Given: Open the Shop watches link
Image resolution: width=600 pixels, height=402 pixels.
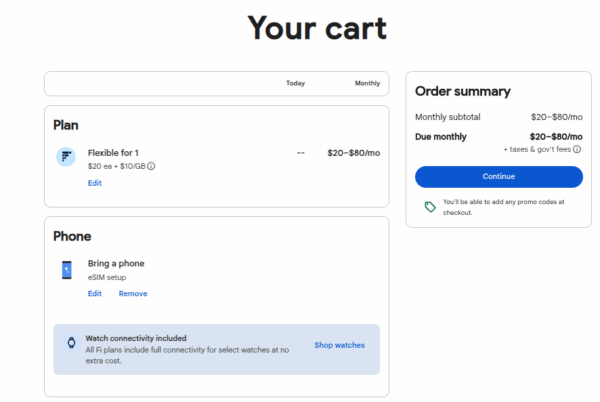Looking at the screenshot, I should (339, 345).
